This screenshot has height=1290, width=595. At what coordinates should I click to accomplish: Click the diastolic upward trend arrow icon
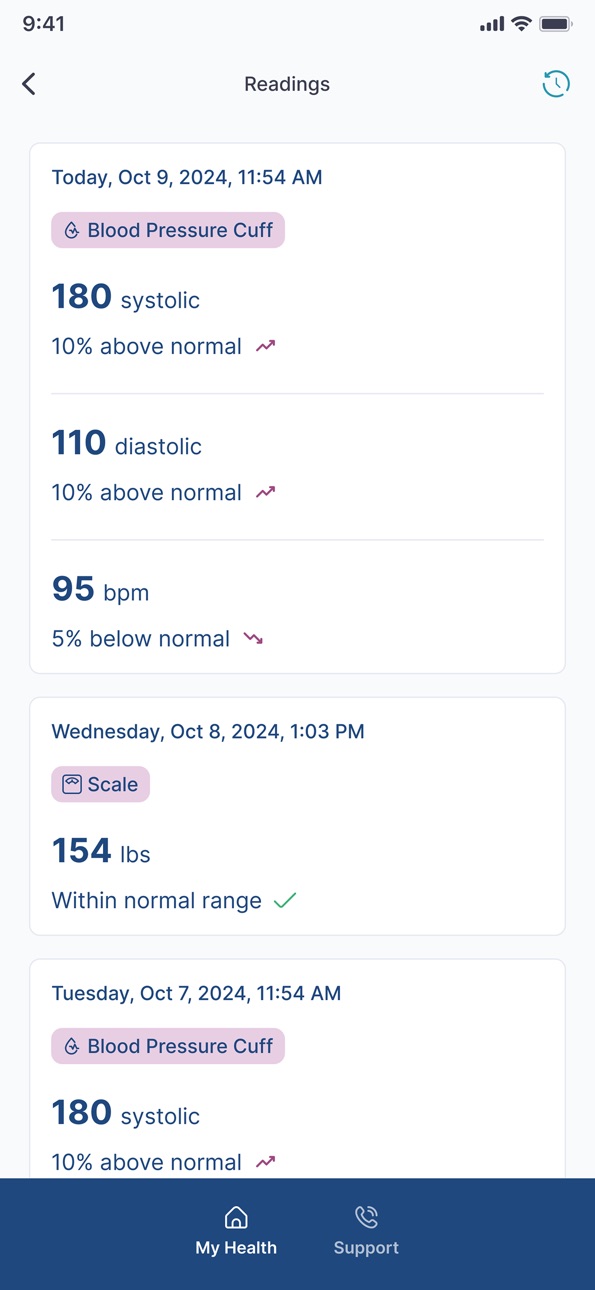pyautogui.click(x=265, y=492)
